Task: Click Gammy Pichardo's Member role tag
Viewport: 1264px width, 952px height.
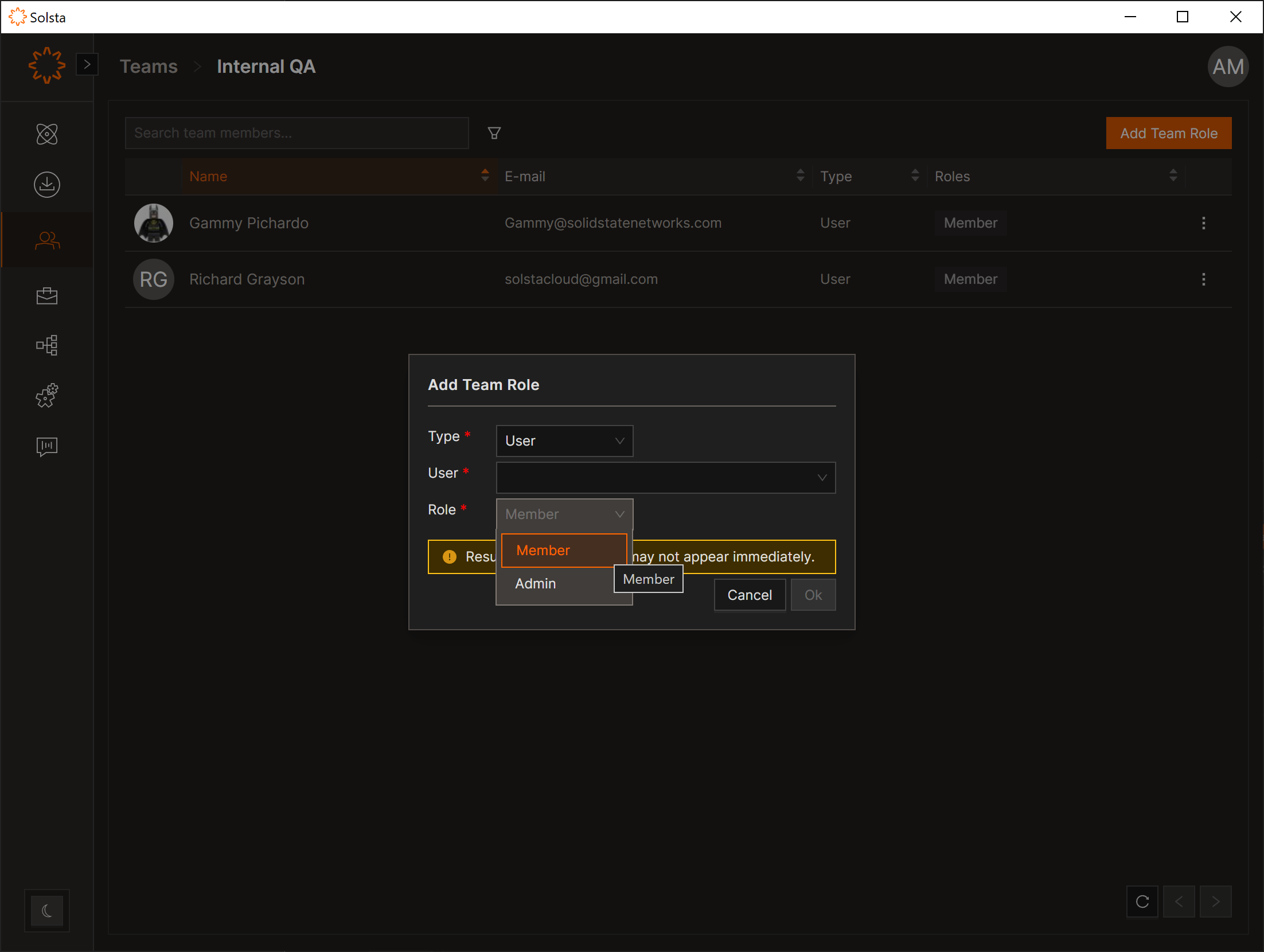Action: [970, 223]
